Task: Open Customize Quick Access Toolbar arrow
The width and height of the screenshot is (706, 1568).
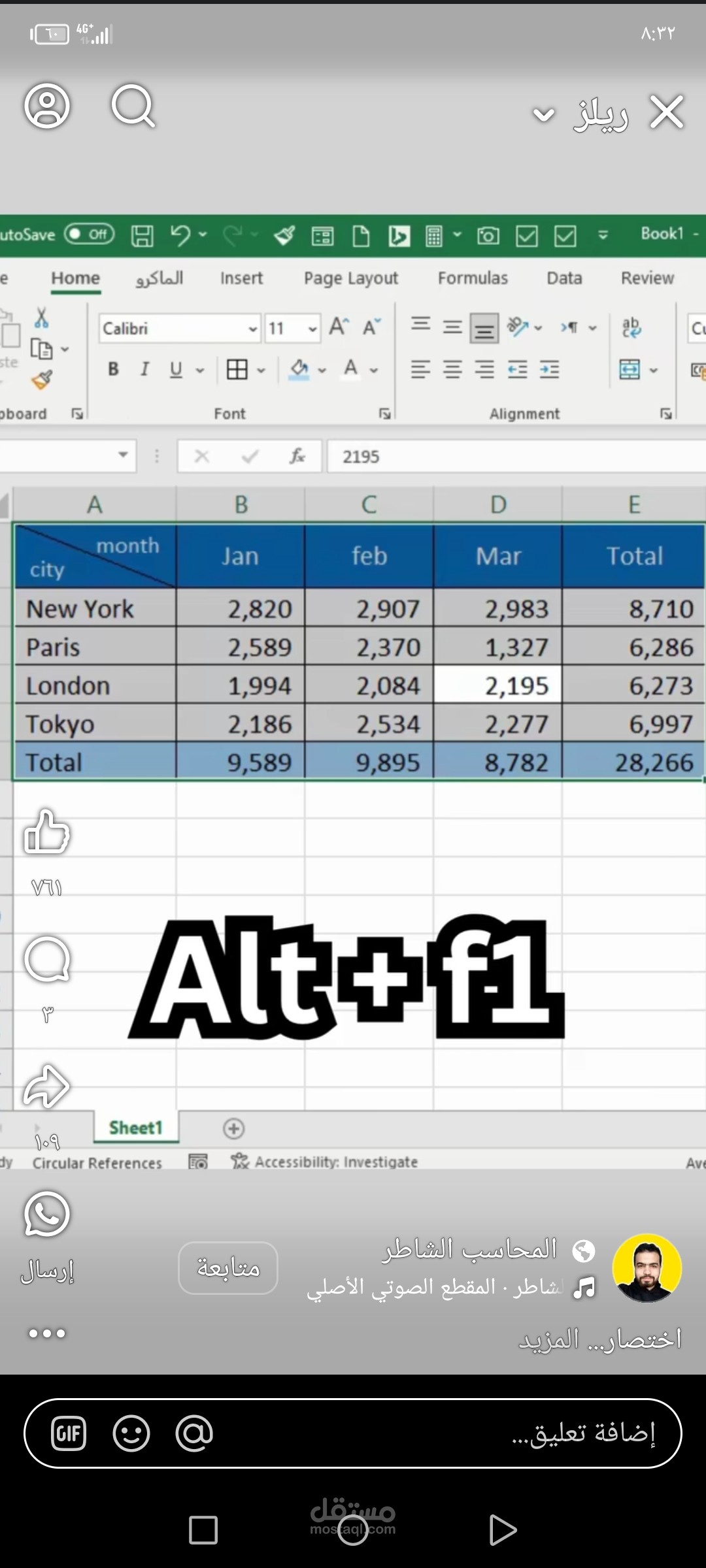Action: pyautogui.click(x=603, y=235)
